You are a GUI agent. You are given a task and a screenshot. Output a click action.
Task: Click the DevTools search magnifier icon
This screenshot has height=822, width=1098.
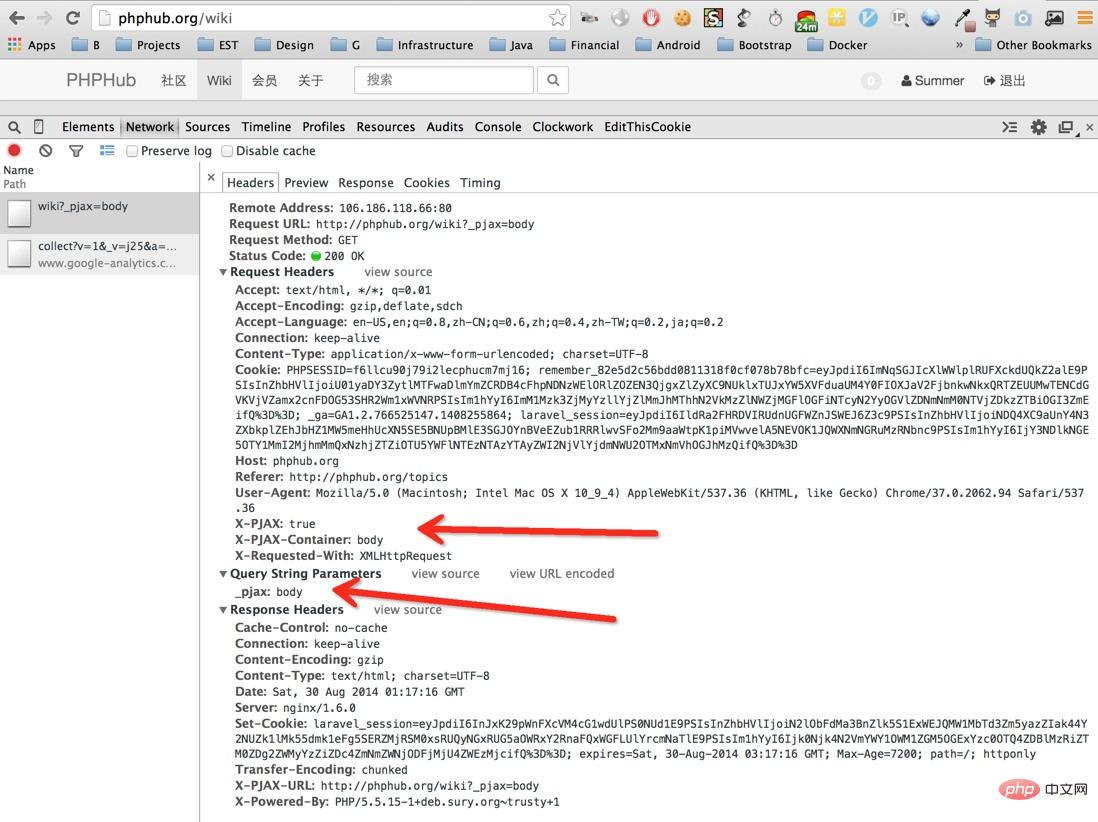tap(14, 127)
